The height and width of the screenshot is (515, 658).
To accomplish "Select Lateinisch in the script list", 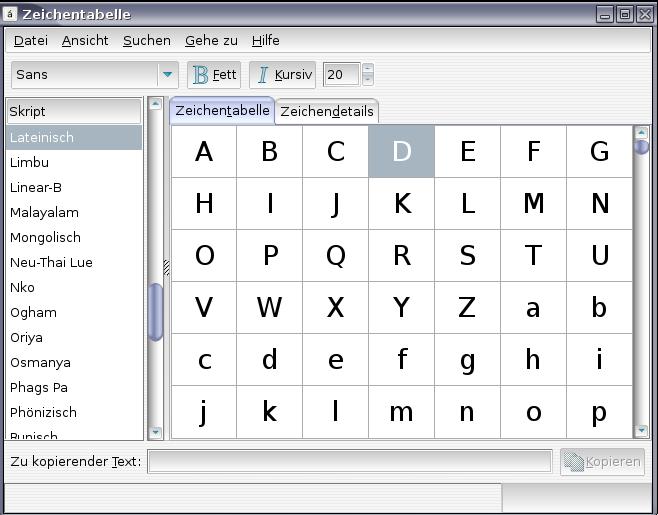I will point(74,137).
